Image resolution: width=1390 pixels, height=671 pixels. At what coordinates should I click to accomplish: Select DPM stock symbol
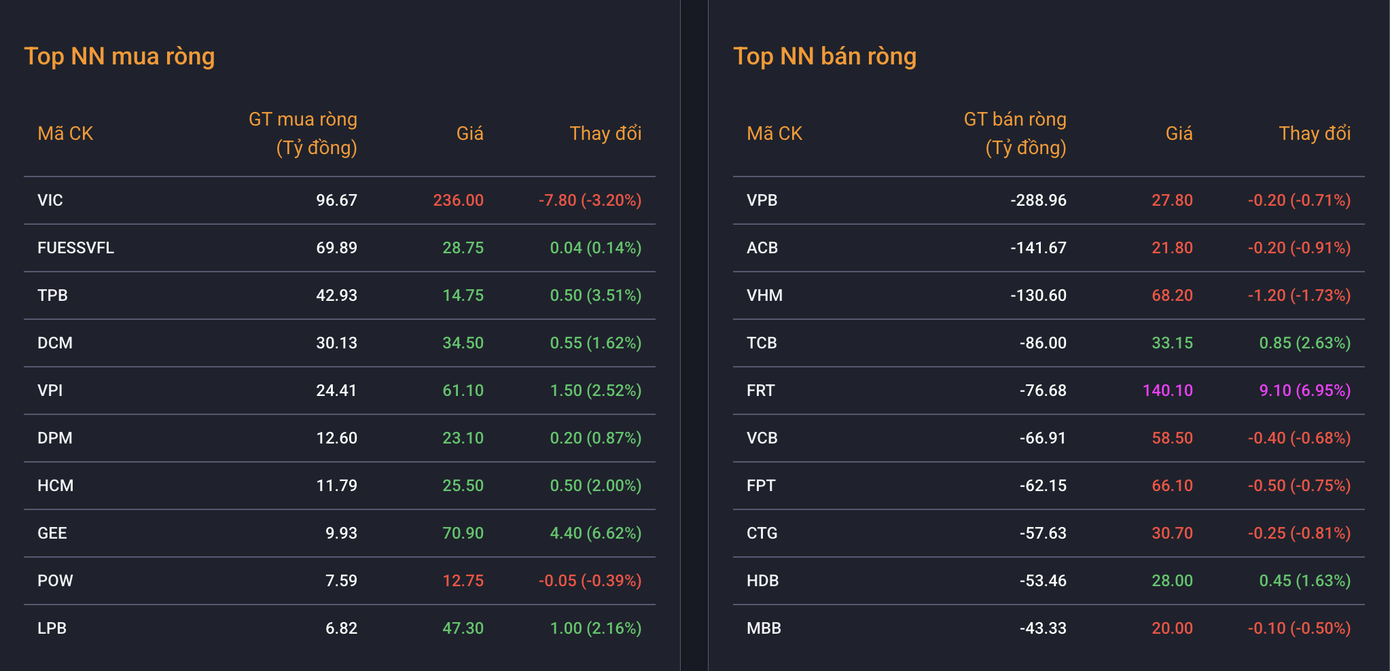point(55,438)
